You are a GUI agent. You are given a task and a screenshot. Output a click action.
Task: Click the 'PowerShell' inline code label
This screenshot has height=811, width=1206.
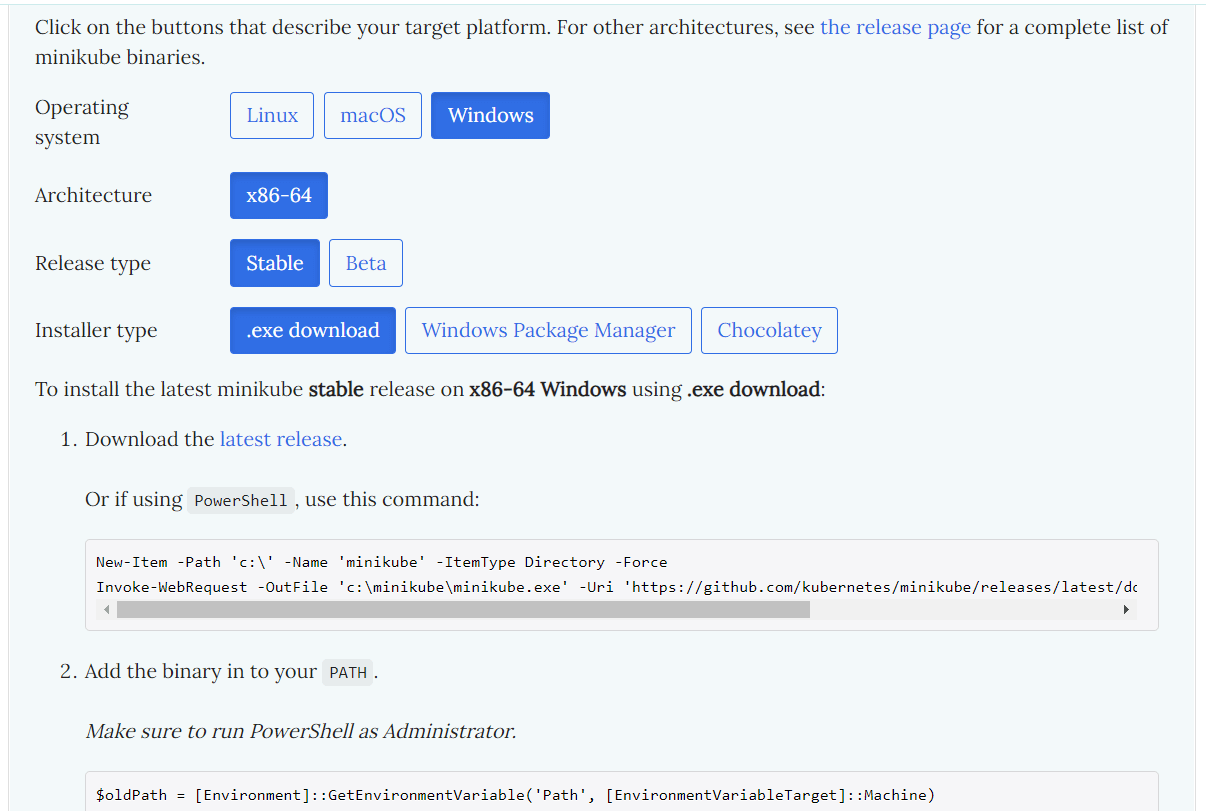click(241, 500)
